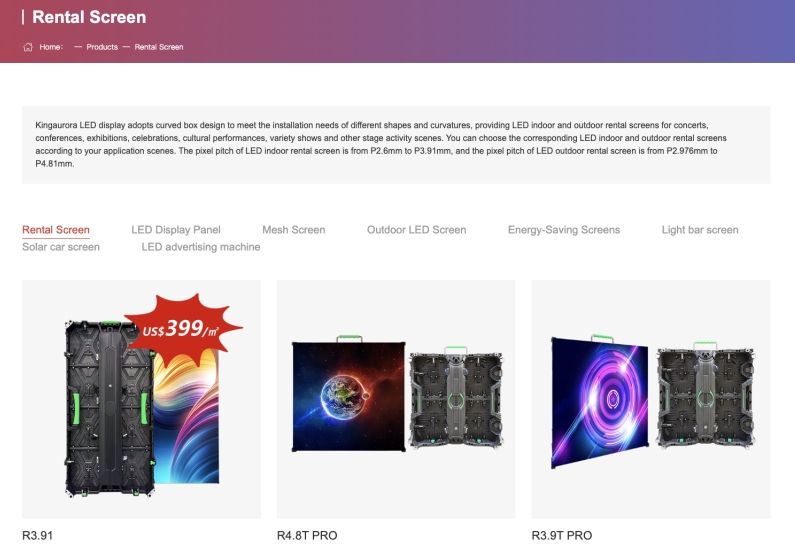Click the R3.91 product title
This screenshot has width=795, height=551.
(x=38, y=535)
